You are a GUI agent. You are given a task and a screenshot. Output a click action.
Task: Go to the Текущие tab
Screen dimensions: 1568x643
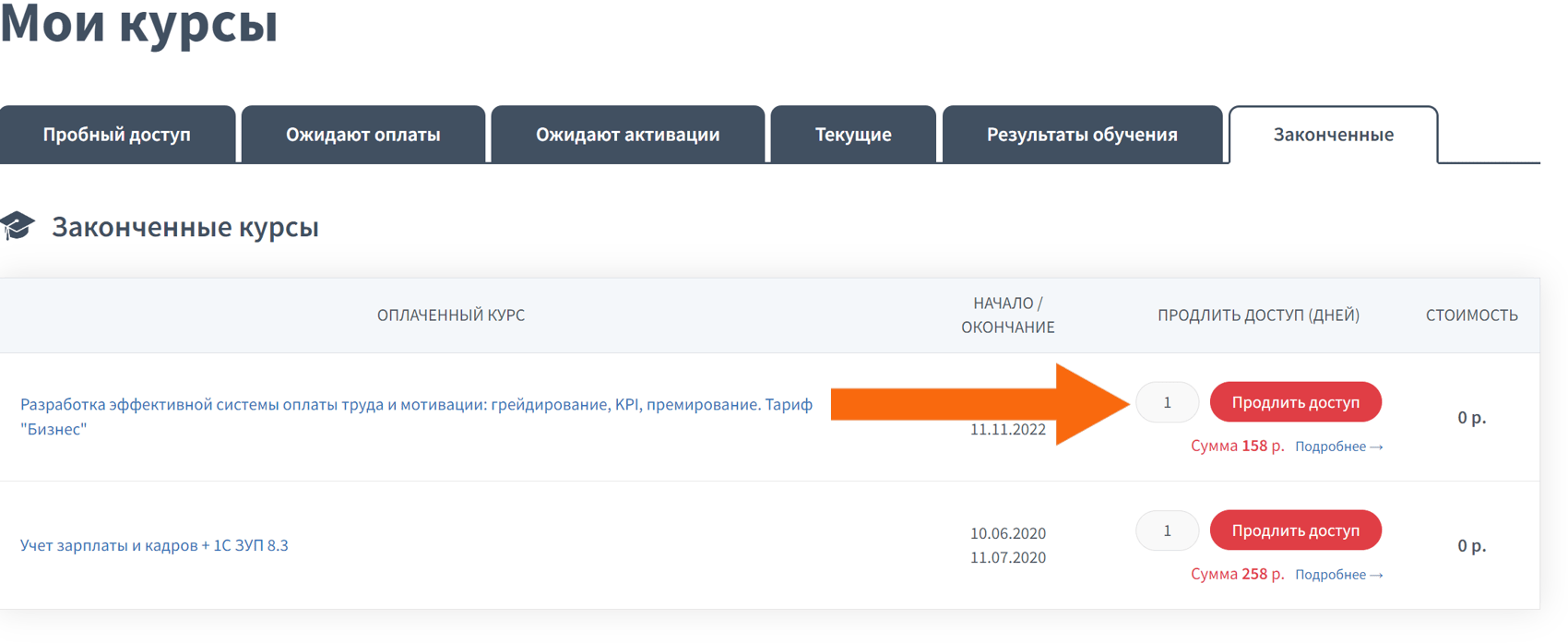point(853,135)
